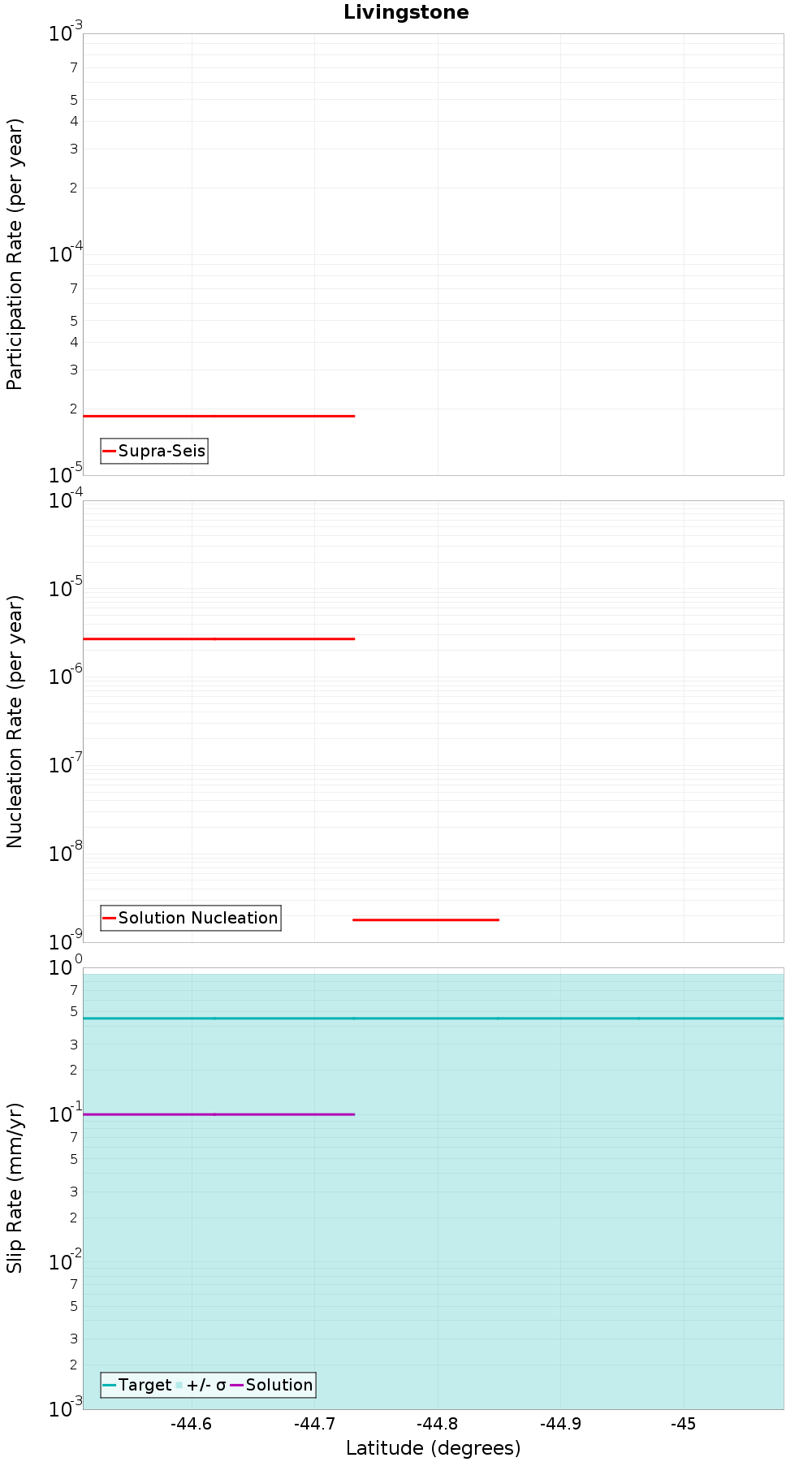Click the red Supra-Seis legend swatch
Screen dimensions: 812x1462
click(x=110, y=451)
